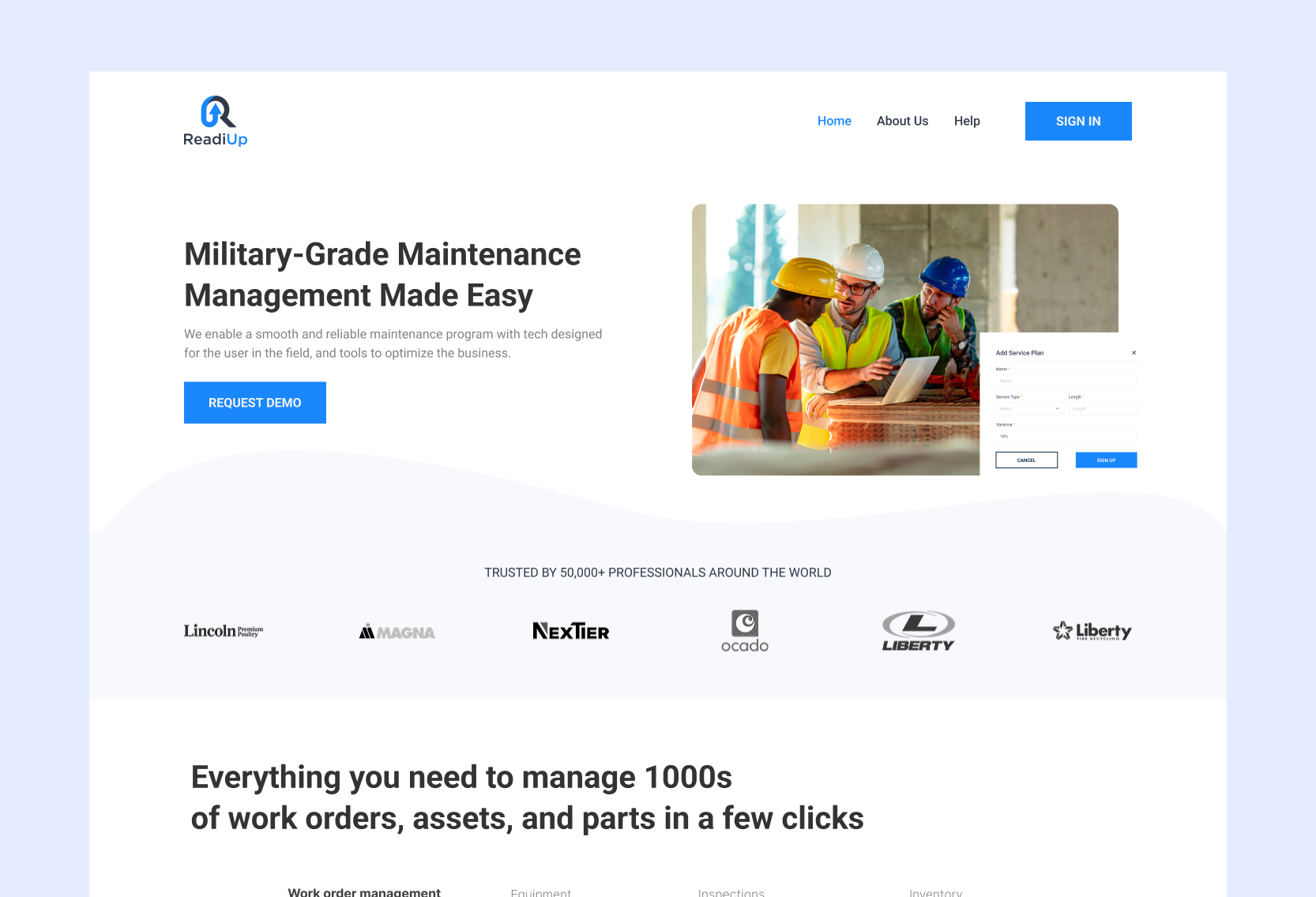Open the Home nav link

click(834, 121)
